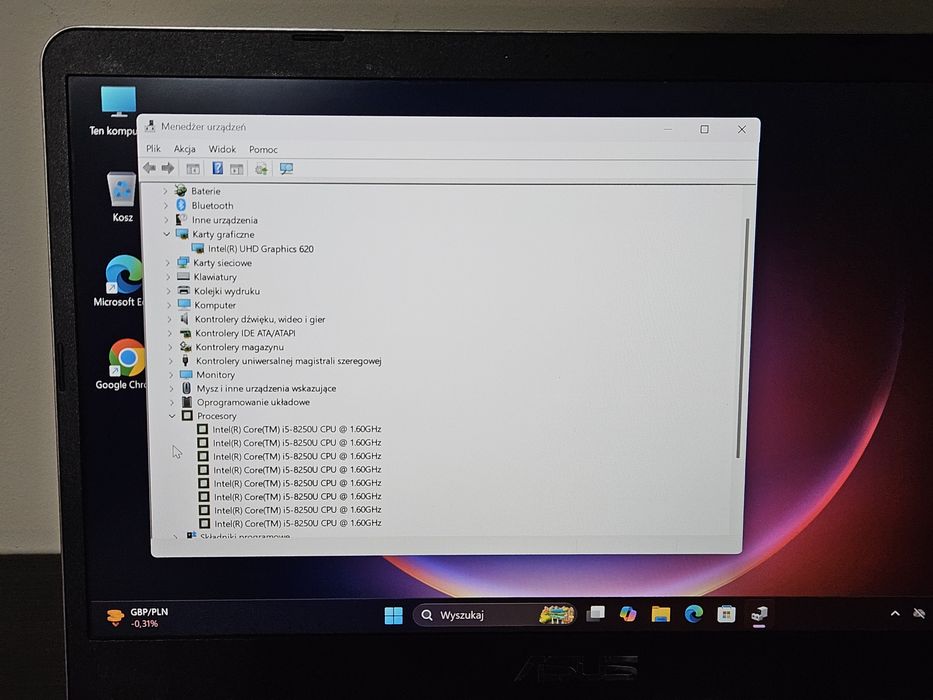Expand the Bluetooth category
The height and width of the screenshot is (700, 933).
pos(166,205)
